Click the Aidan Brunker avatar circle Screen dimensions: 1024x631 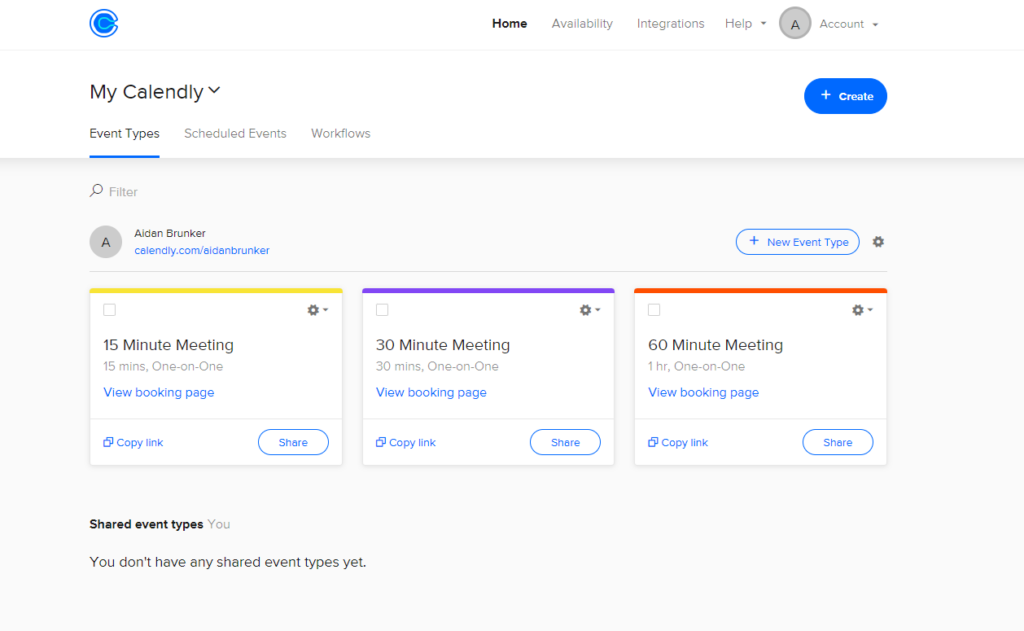105,242
